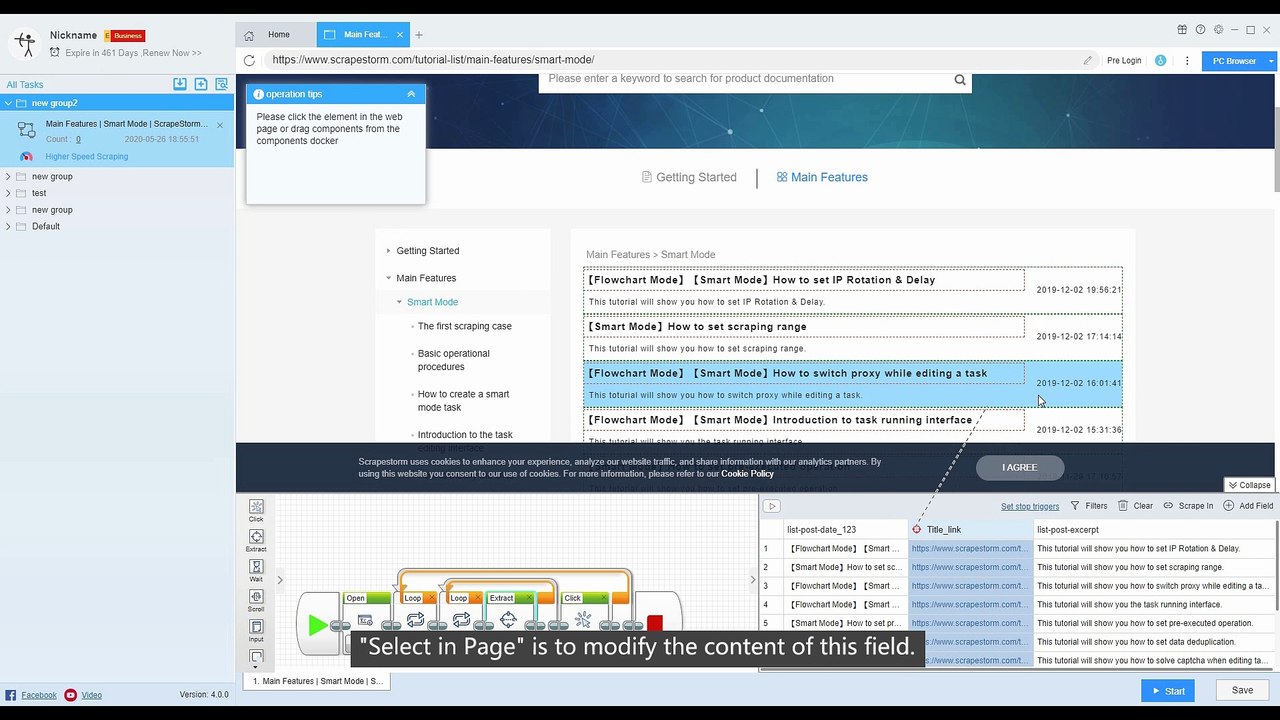Screen dimensions: 1280x720
Task: Select the Extract component in the docker
Action: (x=256, y=540)
